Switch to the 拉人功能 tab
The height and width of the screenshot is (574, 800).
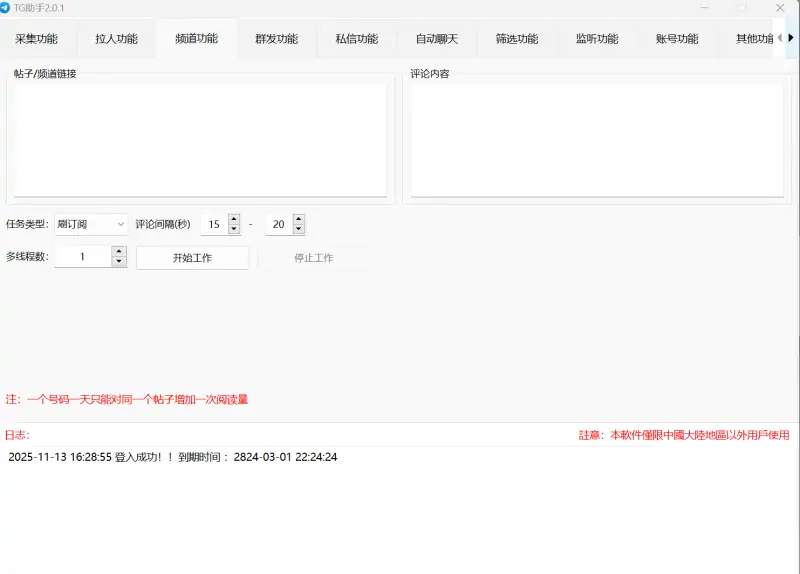click(116, 39)
